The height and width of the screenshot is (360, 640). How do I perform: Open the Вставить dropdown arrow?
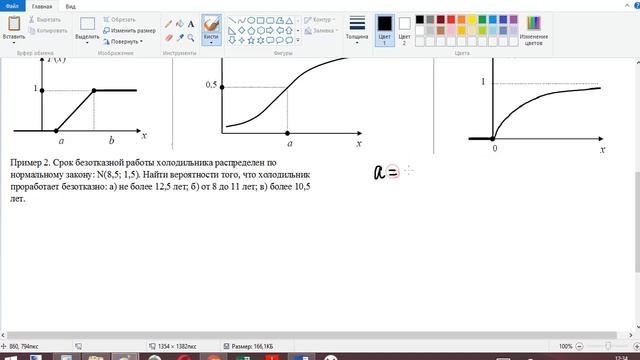[14, 43]
